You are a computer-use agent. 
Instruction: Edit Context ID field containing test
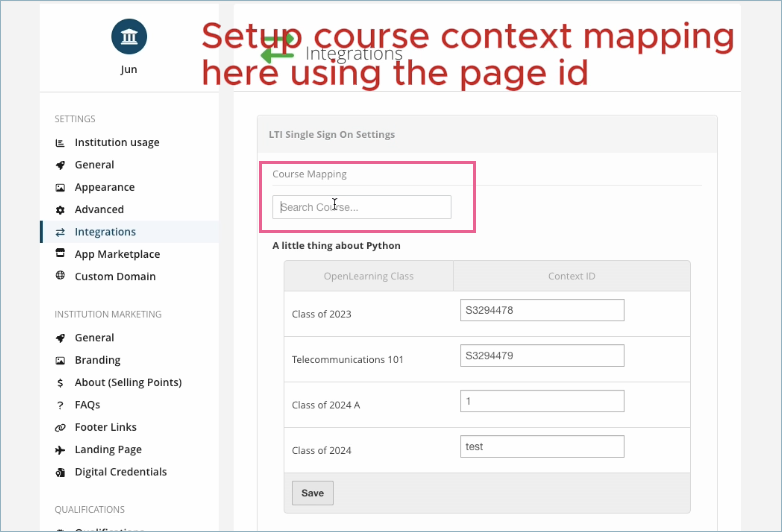(x=542, y=446)
